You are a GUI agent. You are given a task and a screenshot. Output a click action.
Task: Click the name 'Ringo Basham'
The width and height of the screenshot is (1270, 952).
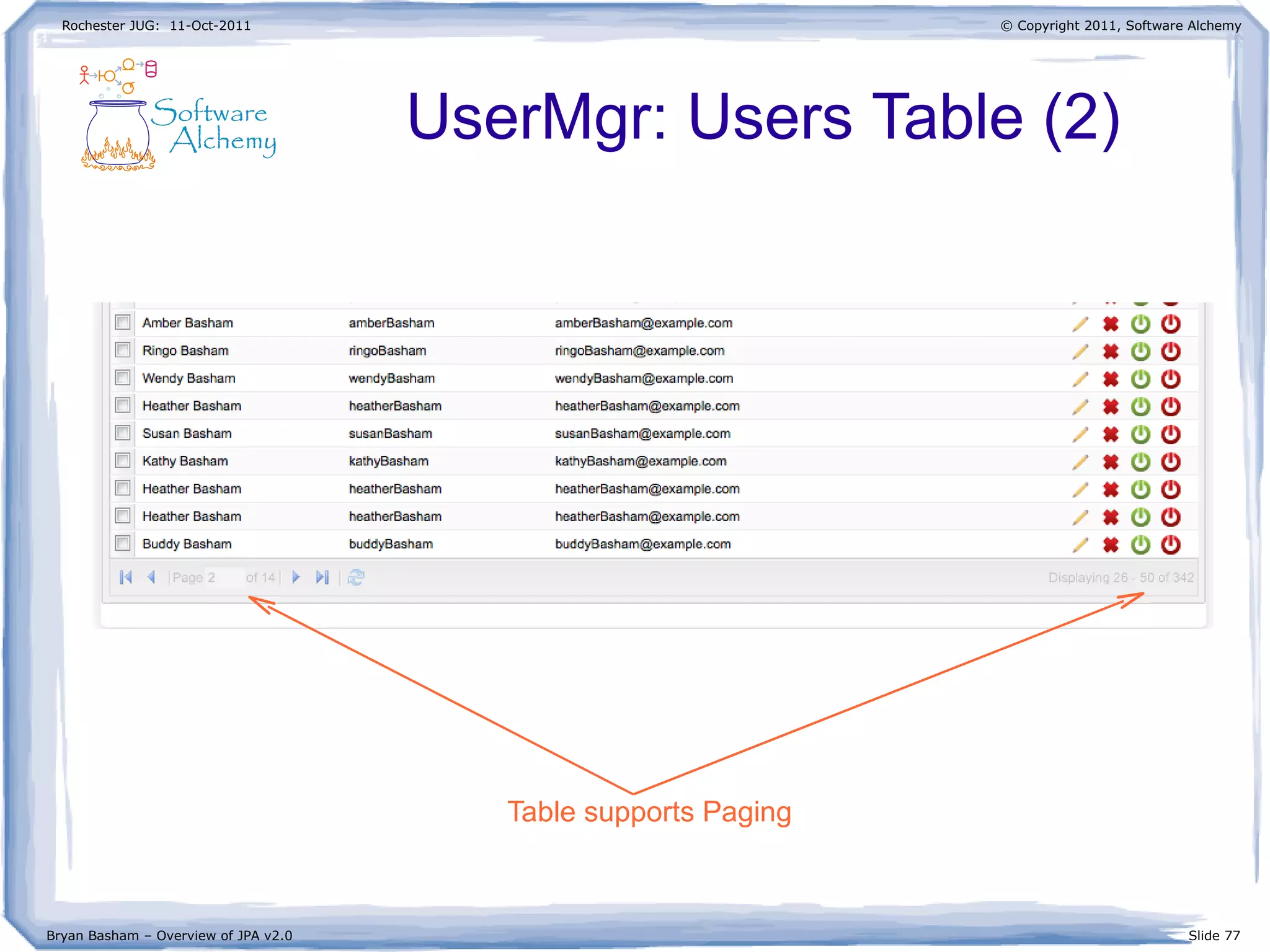185,351
